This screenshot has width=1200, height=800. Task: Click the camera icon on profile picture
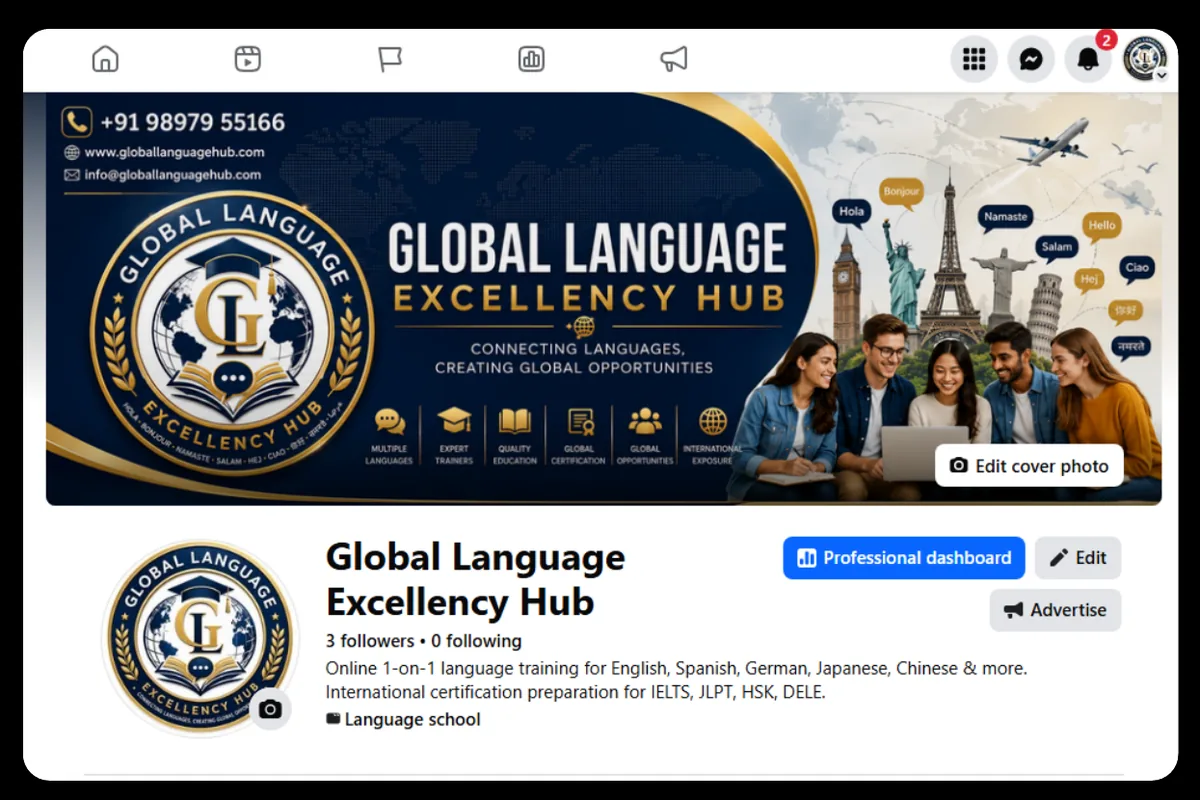[270, 710]
